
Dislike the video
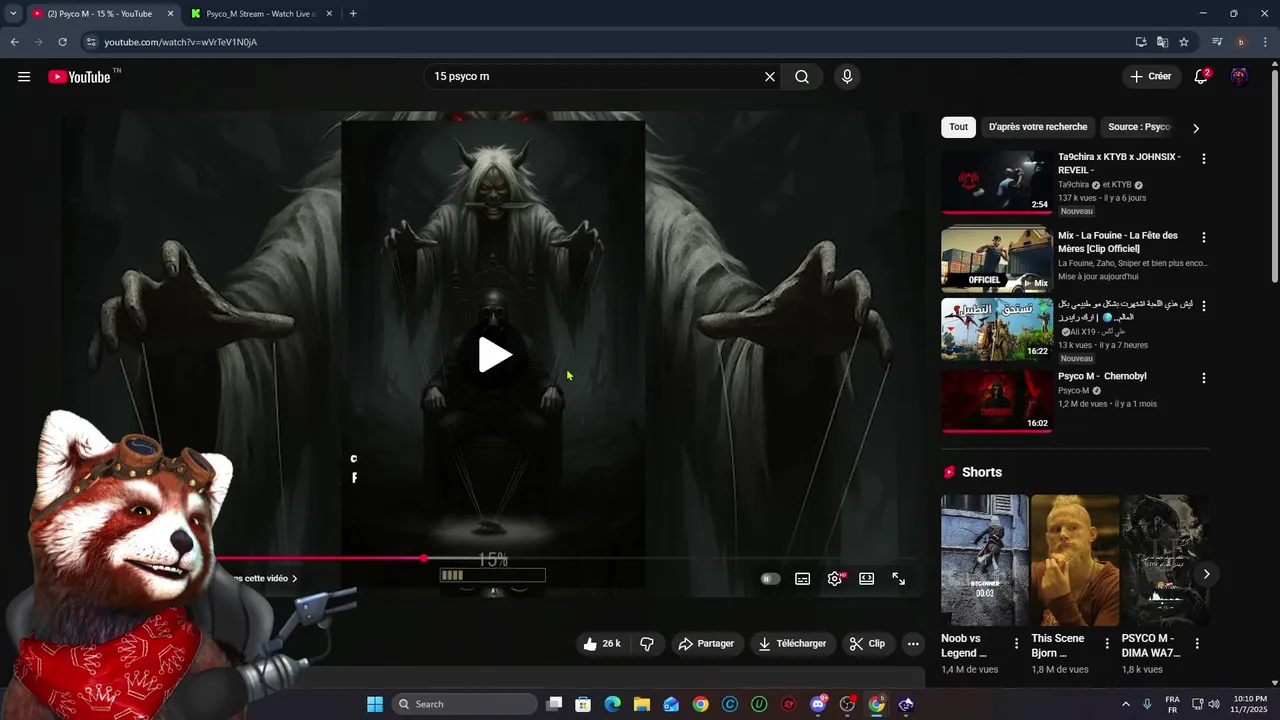coord(647,644)
